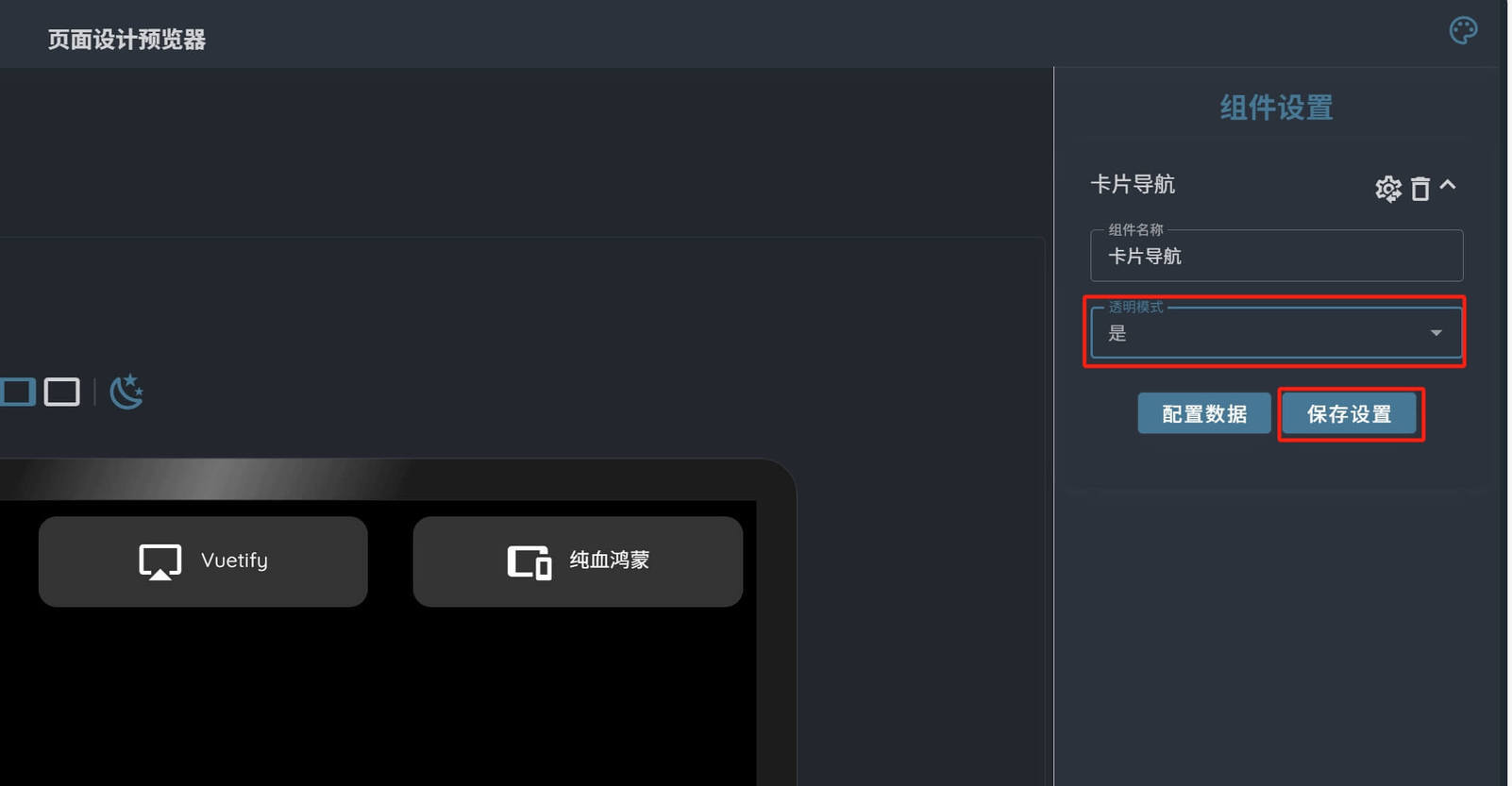Click the gear icon beside 卡片导航
This screenshot has width=1512, height=786.
[1387, 189]
